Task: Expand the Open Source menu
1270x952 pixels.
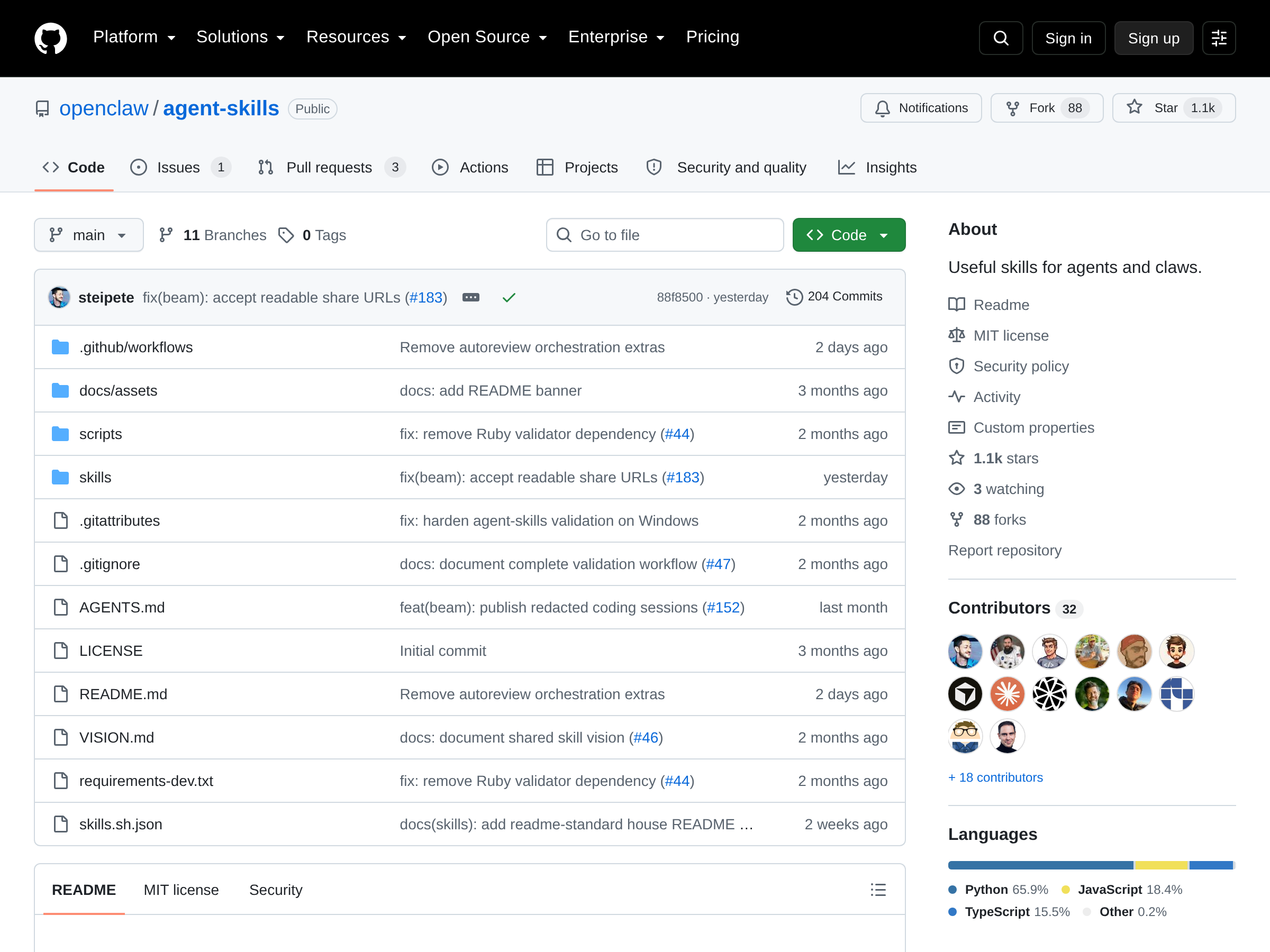Action: coord(487,36)
